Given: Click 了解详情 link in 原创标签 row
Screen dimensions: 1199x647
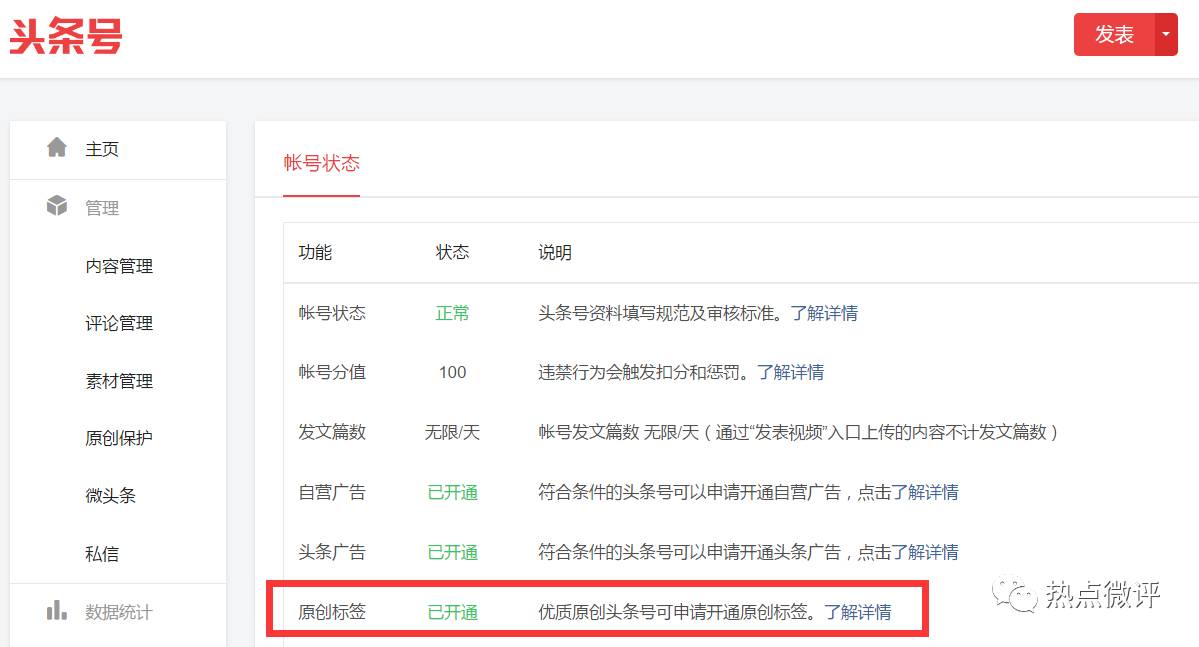Looking at the screenshot, I should pyautogui.click(x=858, y=612).
